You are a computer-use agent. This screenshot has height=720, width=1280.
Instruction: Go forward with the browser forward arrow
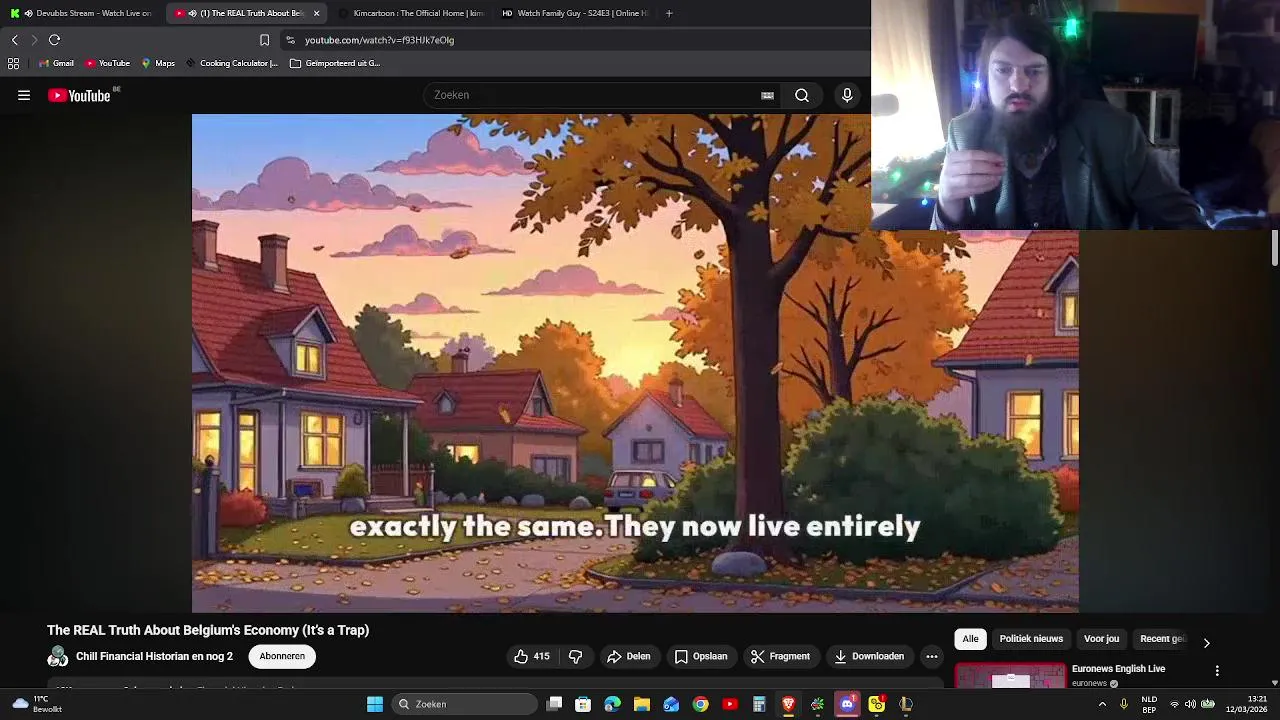[x=34, y=40]
